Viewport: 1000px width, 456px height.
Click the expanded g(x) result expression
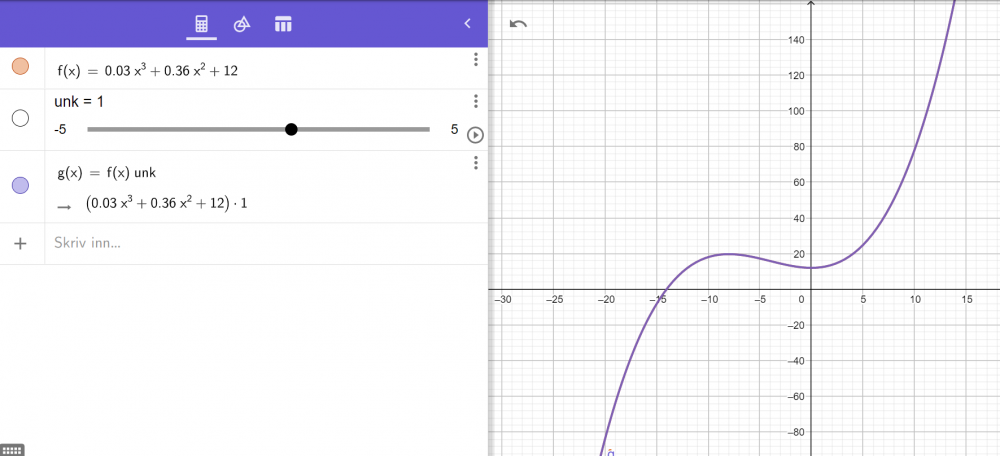point(166,203)
